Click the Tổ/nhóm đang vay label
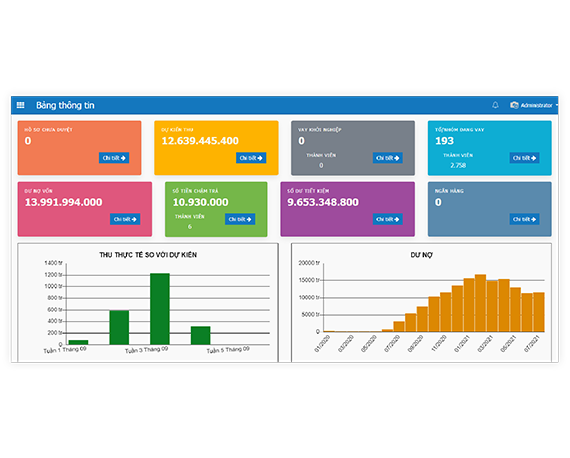Image resolution: width=570 pixels, height=458 pixels. 459,130
